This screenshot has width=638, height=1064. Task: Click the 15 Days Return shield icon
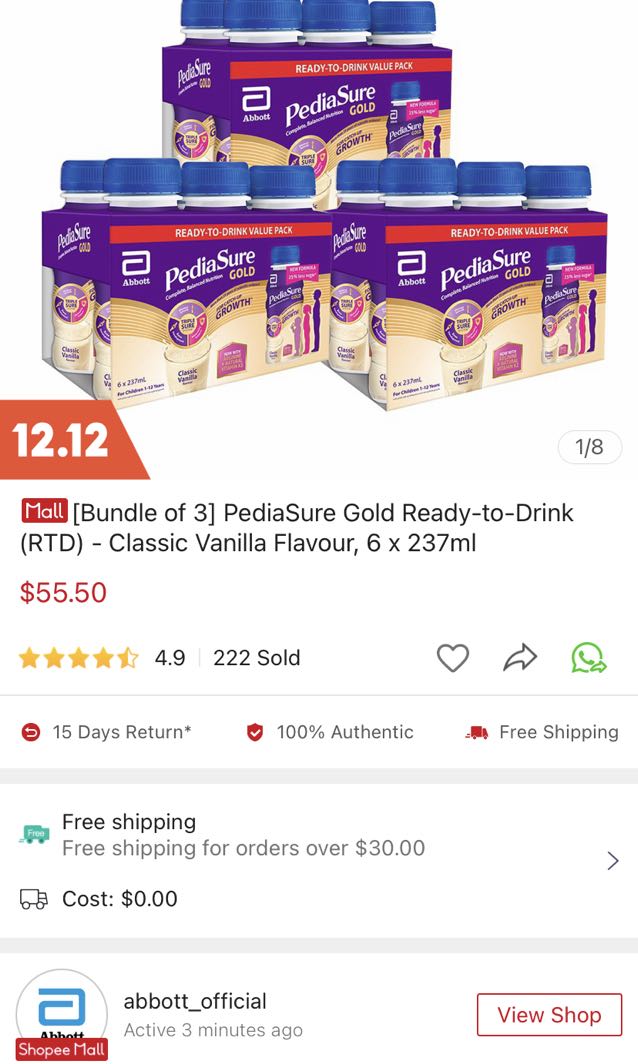point(28,732)
